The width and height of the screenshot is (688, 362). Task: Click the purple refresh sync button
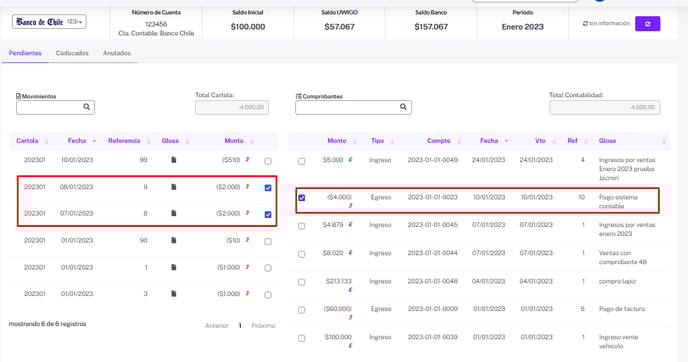(x=647, y=24)
